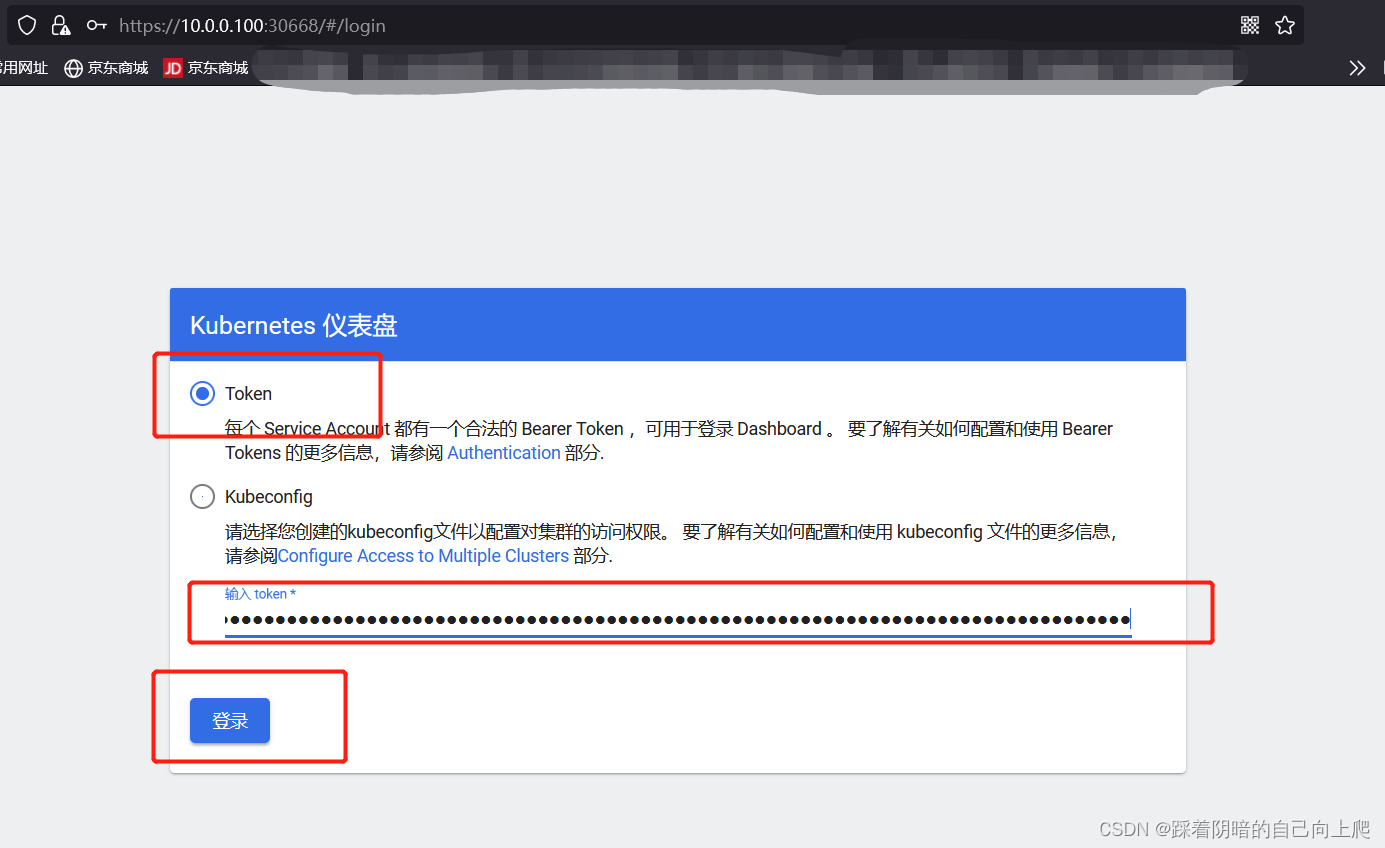Viewport: 1385px width, 848px height.
Task: Open the Authentication link
Action: click(x=503, y=452)
